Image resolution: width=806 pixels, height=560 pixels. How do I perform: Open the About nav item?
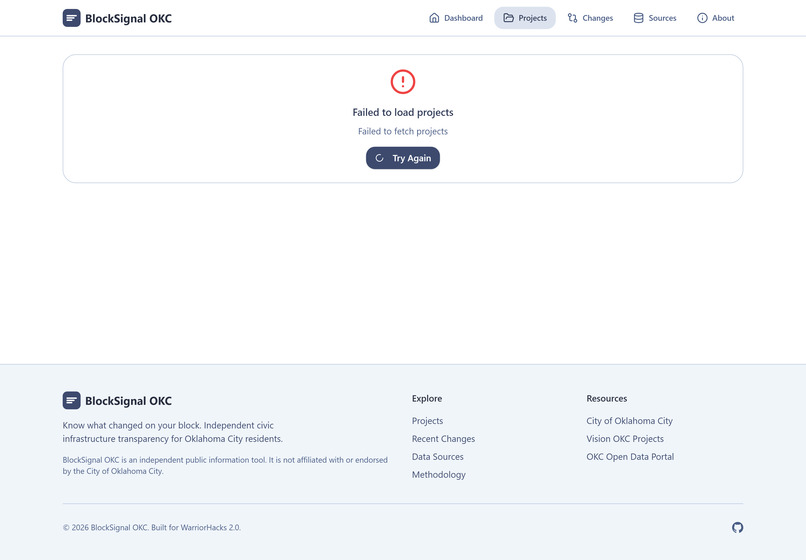[716, 18]
